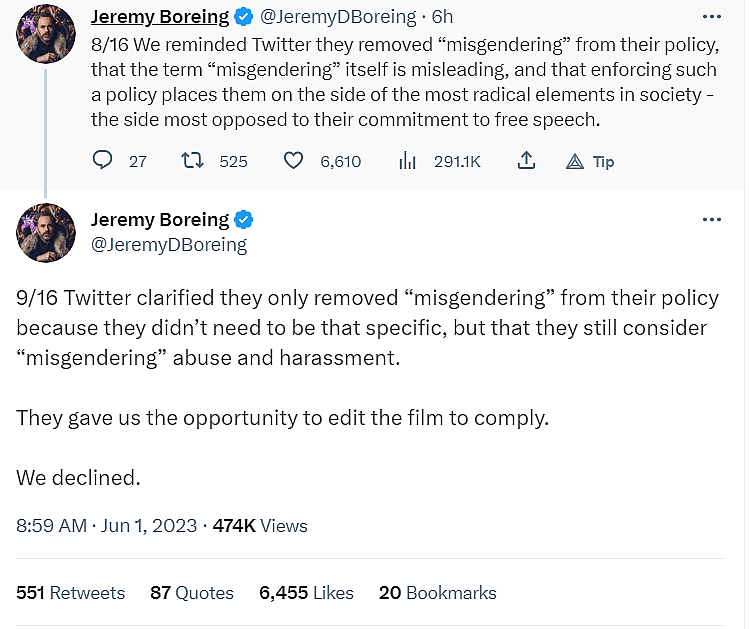The height and width of the screenshot is (629, 749).
Task: Click the verified badge in the 9/16 tweet header
Action: click(x=244, y=219)
